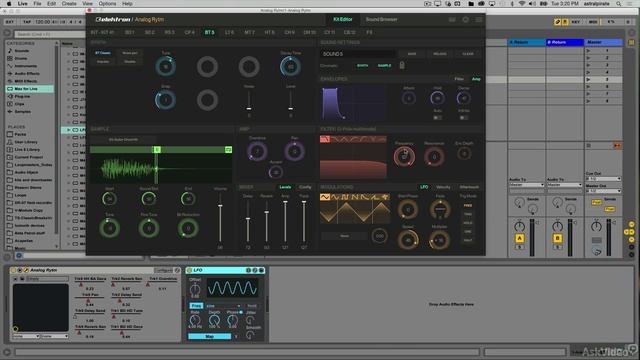Toggle the KEY map mode button
640x360 pixels.
click(x=576, y=22)
